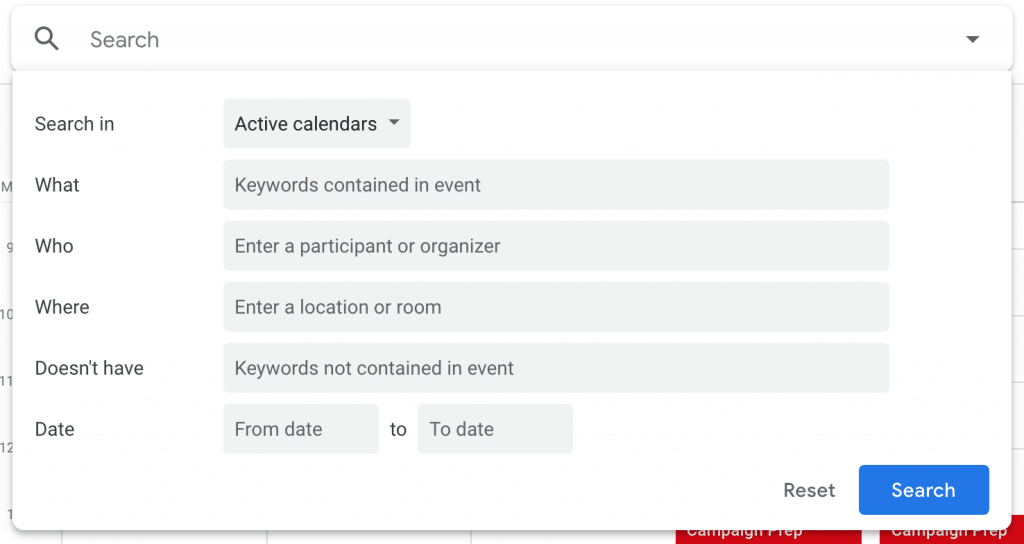
Task: Click the "Doesn't have" label
Action: coord(89,368)
